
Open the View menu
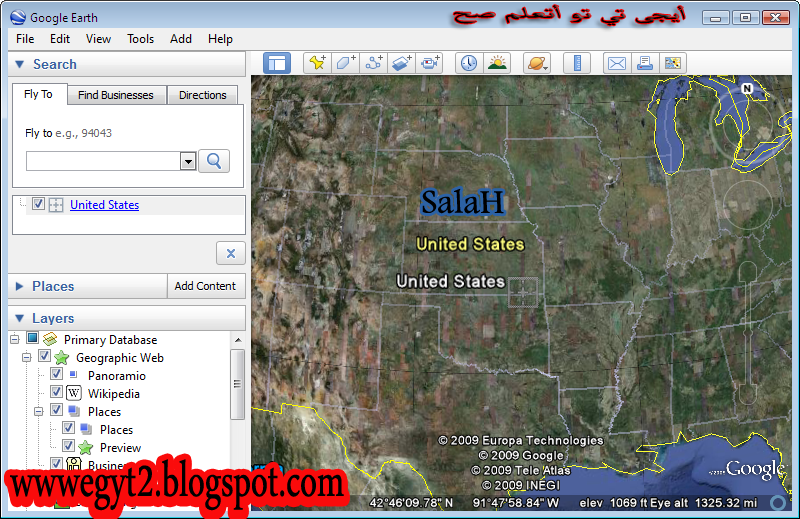click(98, 39)
